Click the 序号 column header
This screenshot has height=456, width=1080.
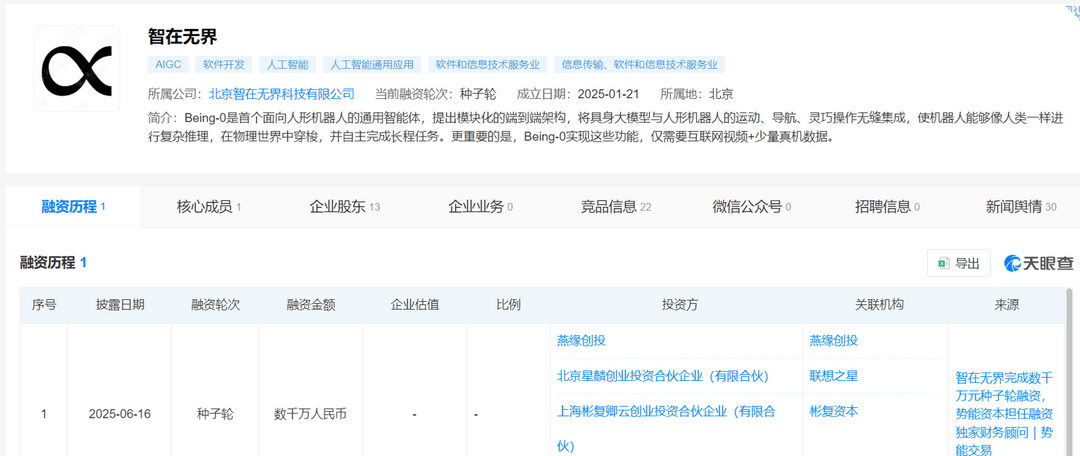(44, 305)
